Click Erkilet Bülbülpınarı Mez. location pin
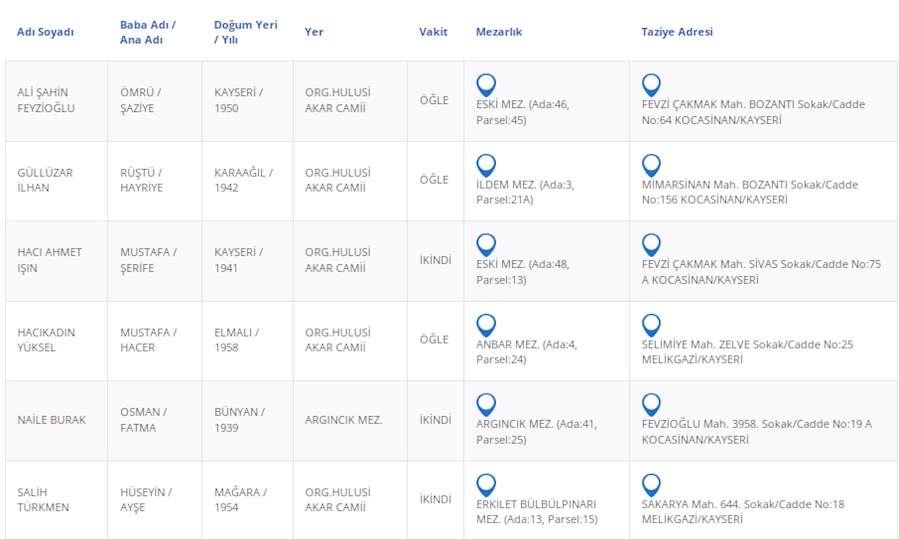Image resolution: width=899 pixels, height=539 pixels. 486,485
